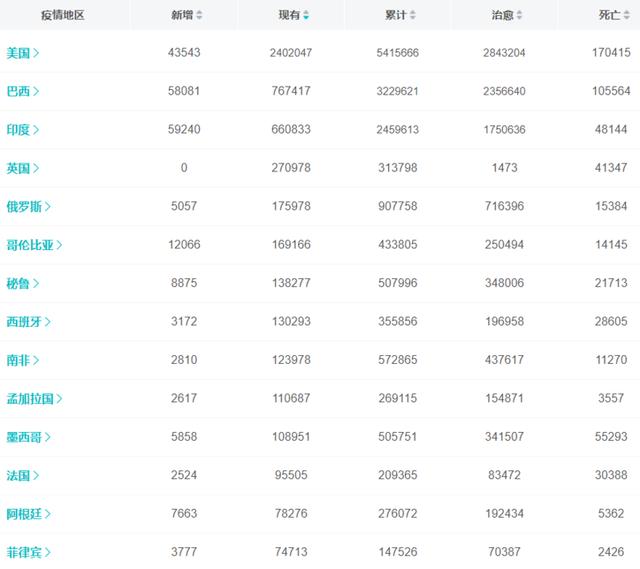The image size is (640, 569).
Task: Select US existing cases value 2402047
Action: pos(291,53)
